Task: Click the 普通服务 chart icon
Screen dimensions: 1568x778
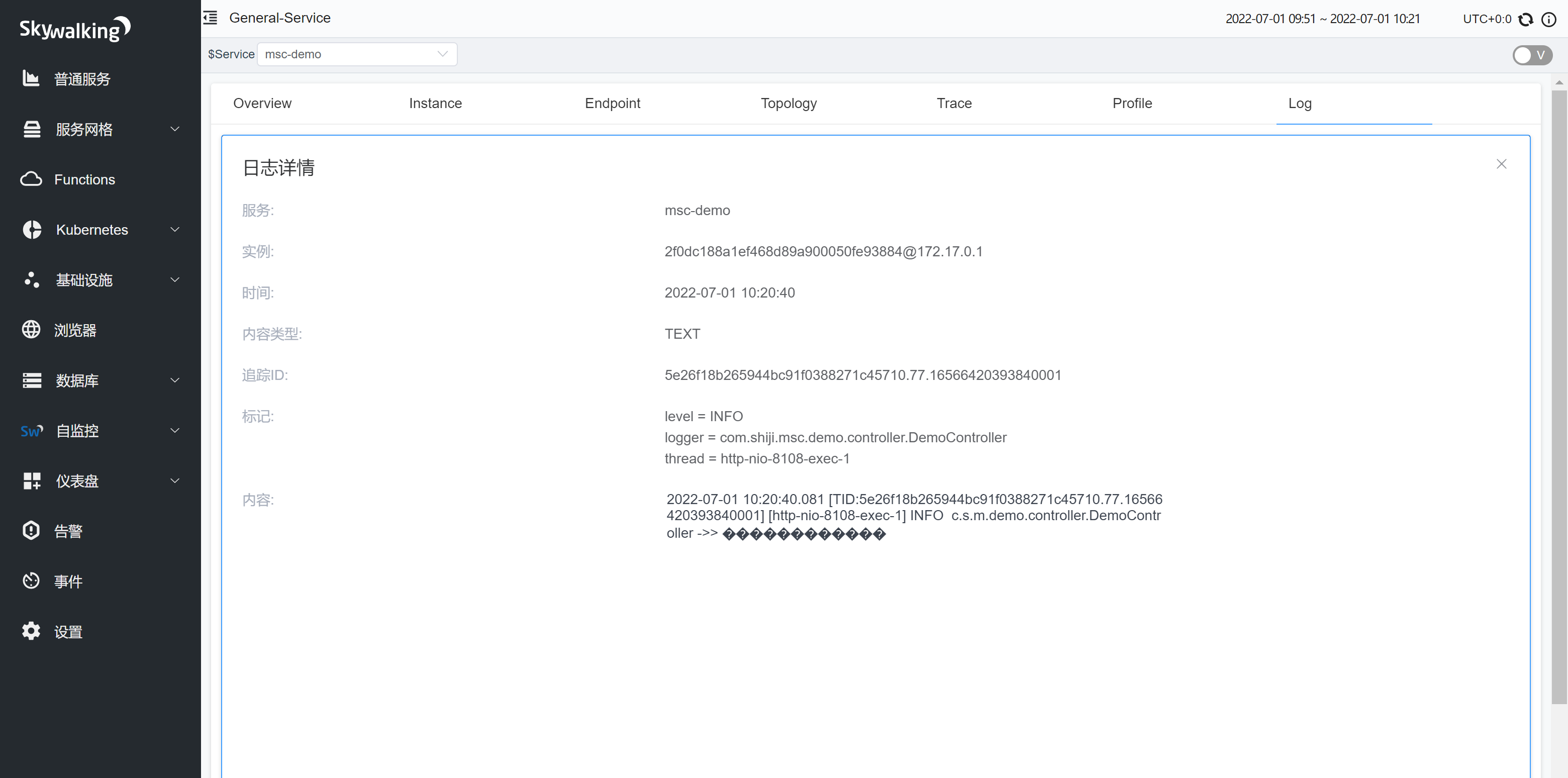Action: pyautogui.click(x=31, y=78)
